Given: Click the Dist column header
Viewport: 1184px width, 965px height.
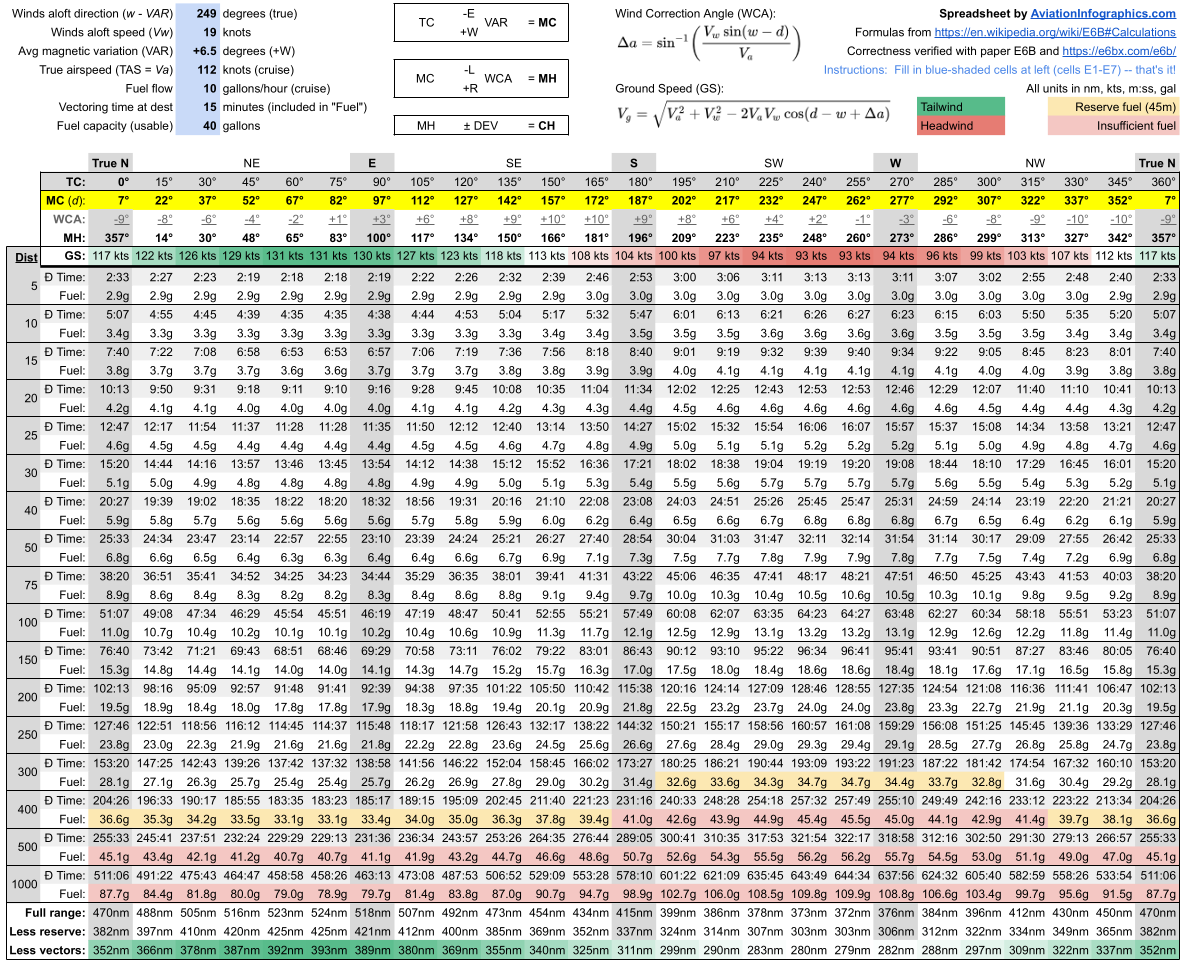Looking at the screenshot, I should pyautogui.click(x=26, y=257).
